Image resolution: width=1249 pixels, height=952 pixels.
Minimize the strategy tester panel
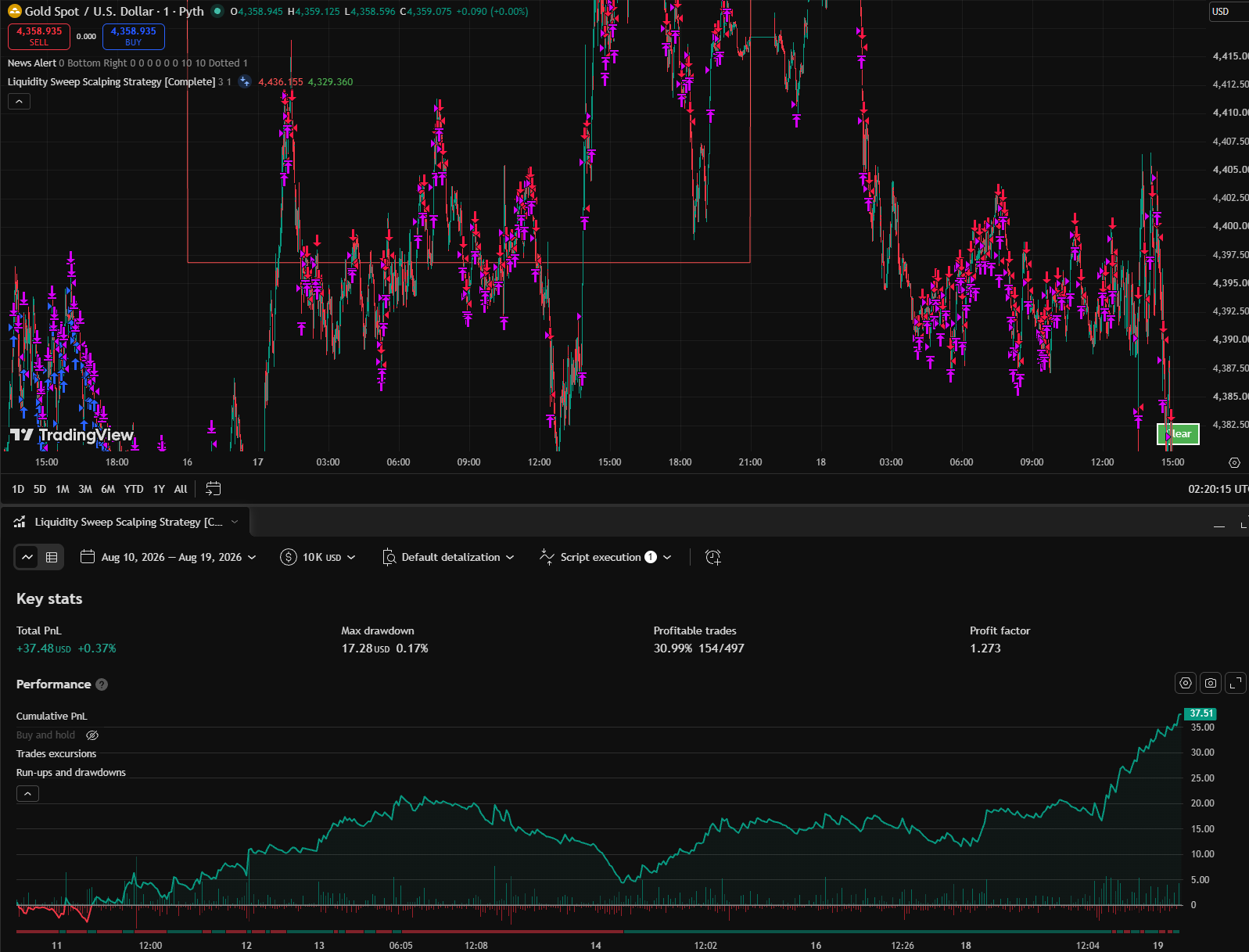click(1219, 526)
